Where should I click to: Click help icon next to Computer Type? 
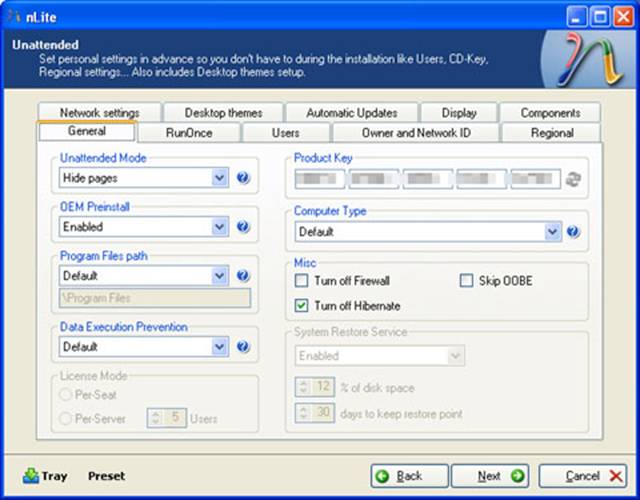click(573, 232)
